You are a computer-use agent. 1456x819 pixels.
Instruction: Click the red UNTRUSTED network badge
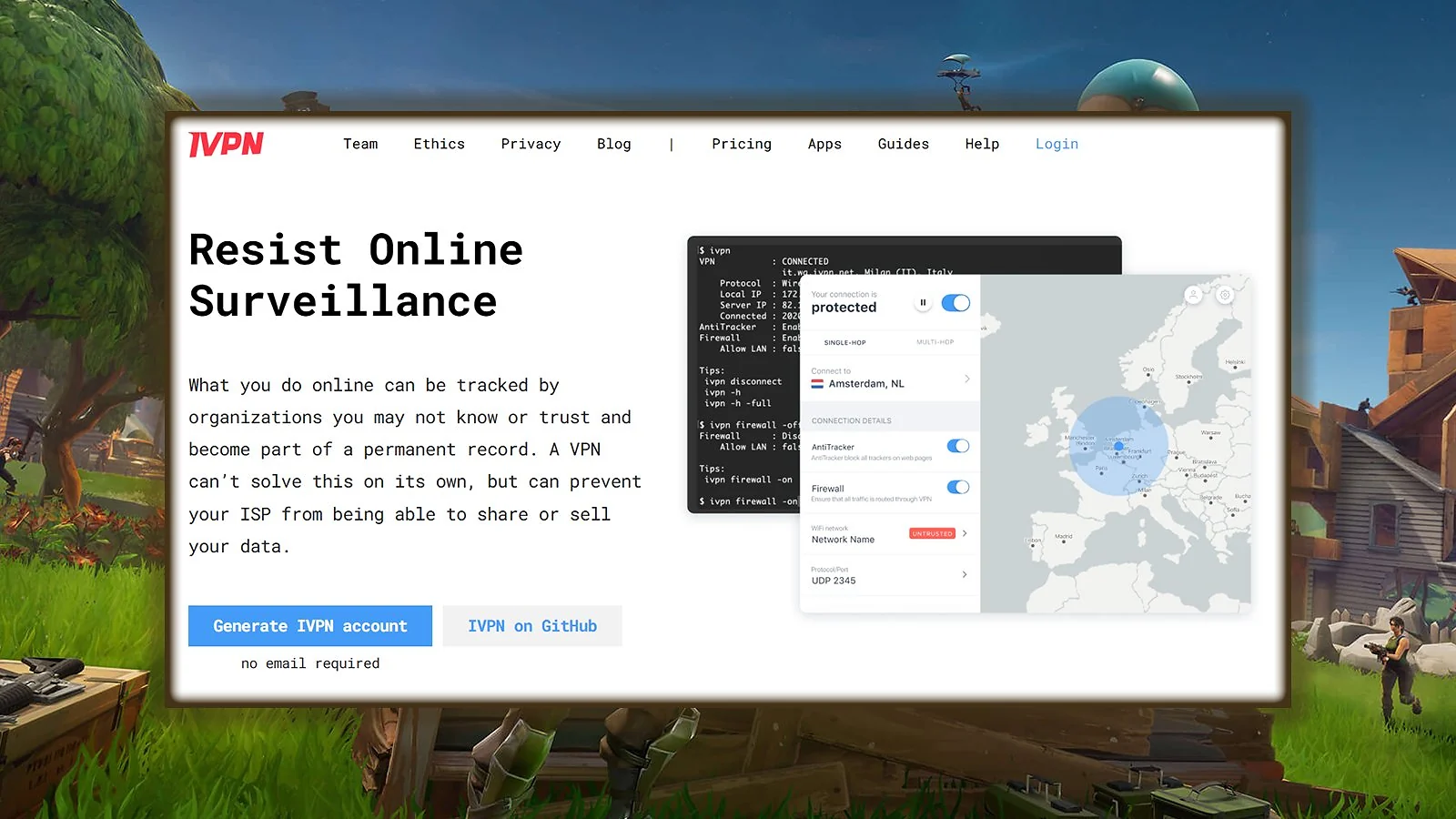pos(932,533)
